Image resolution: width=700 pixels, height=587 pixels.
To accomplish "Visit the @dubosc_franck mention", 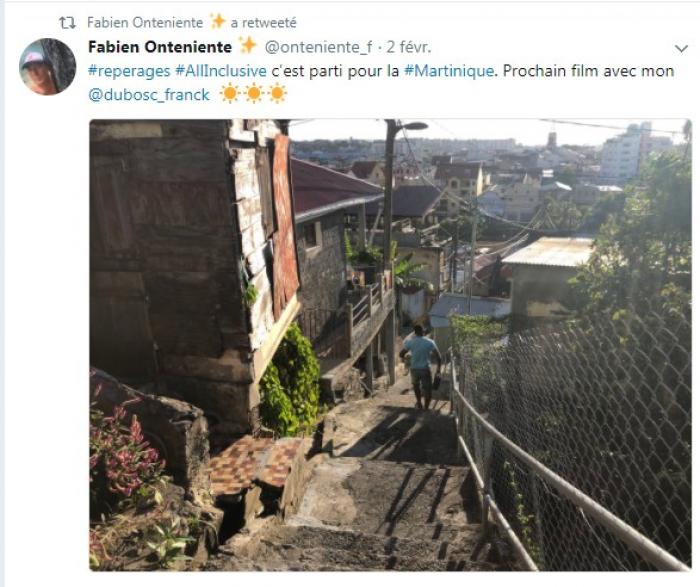I will pyautogui.click(x=149, y=95).
